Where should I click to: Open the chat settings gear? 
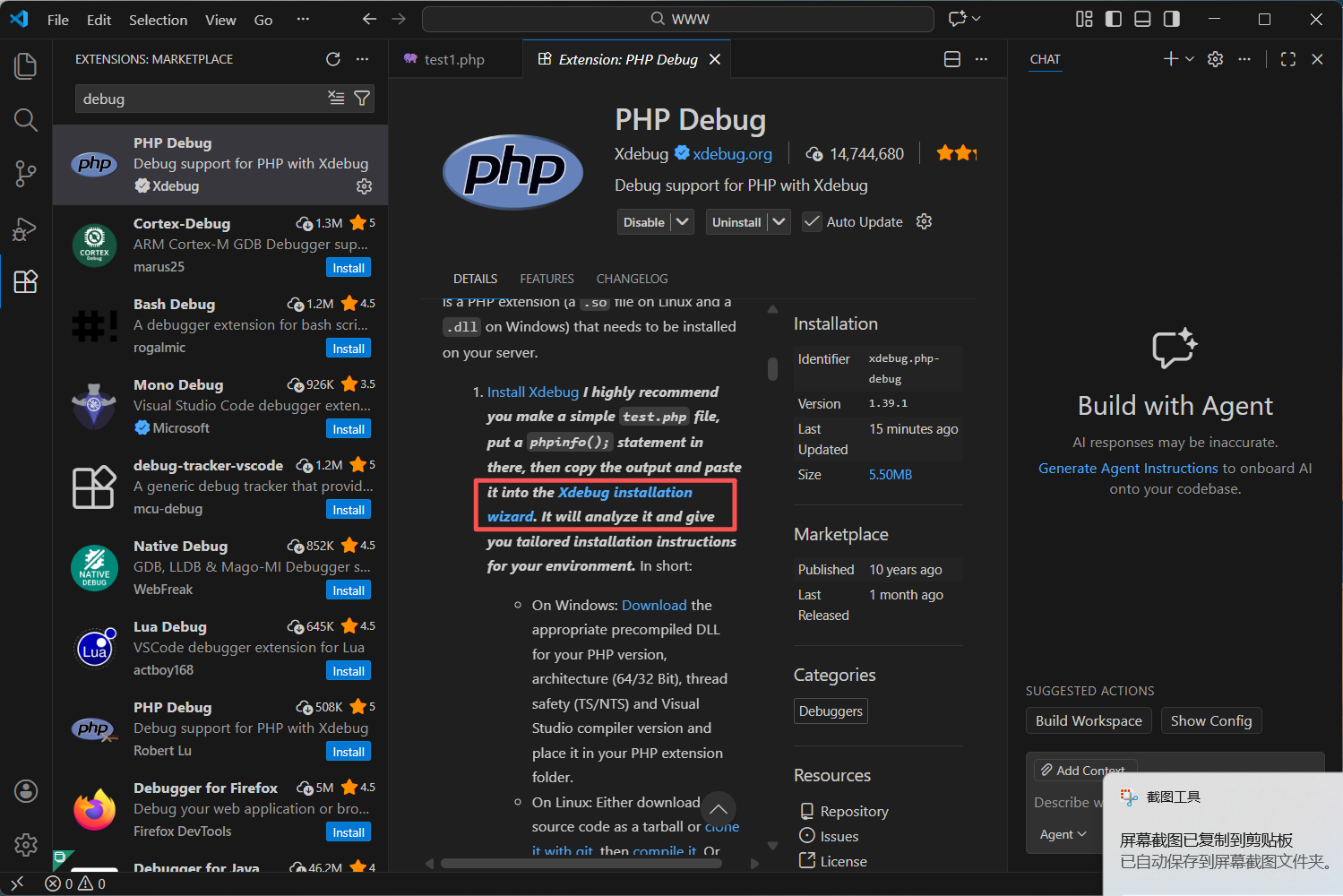click(1215, 59)
